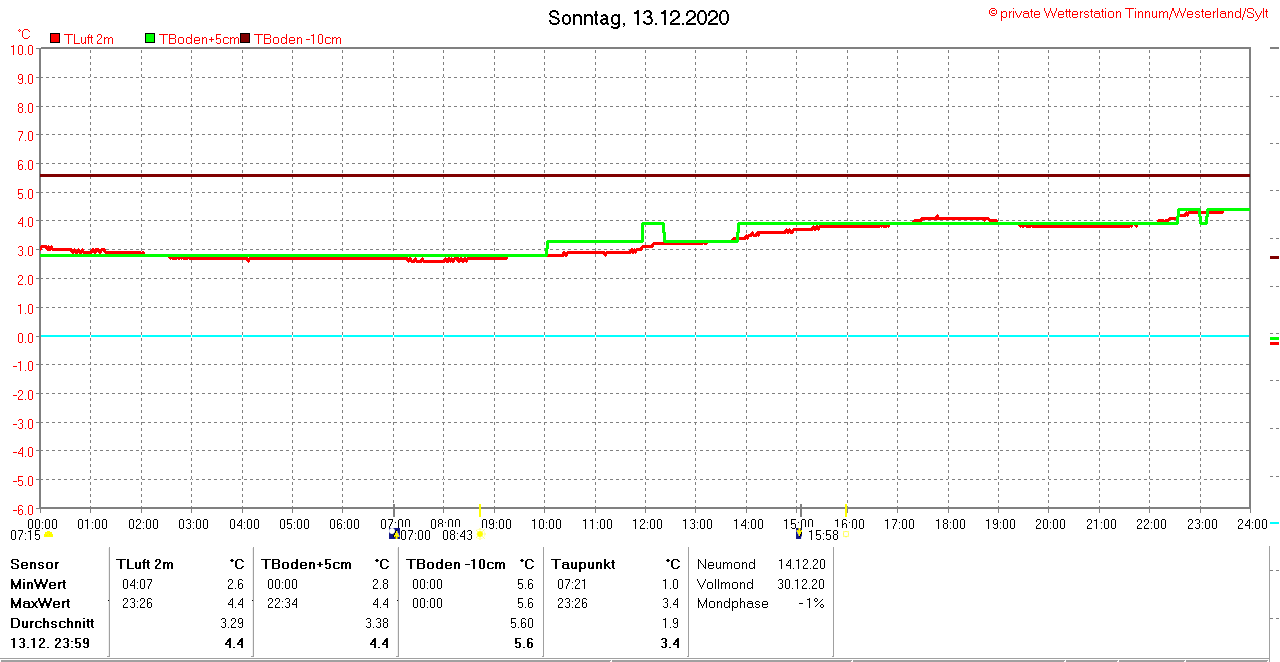Click the TBoden -10cm legend label

tap(297, 39)
